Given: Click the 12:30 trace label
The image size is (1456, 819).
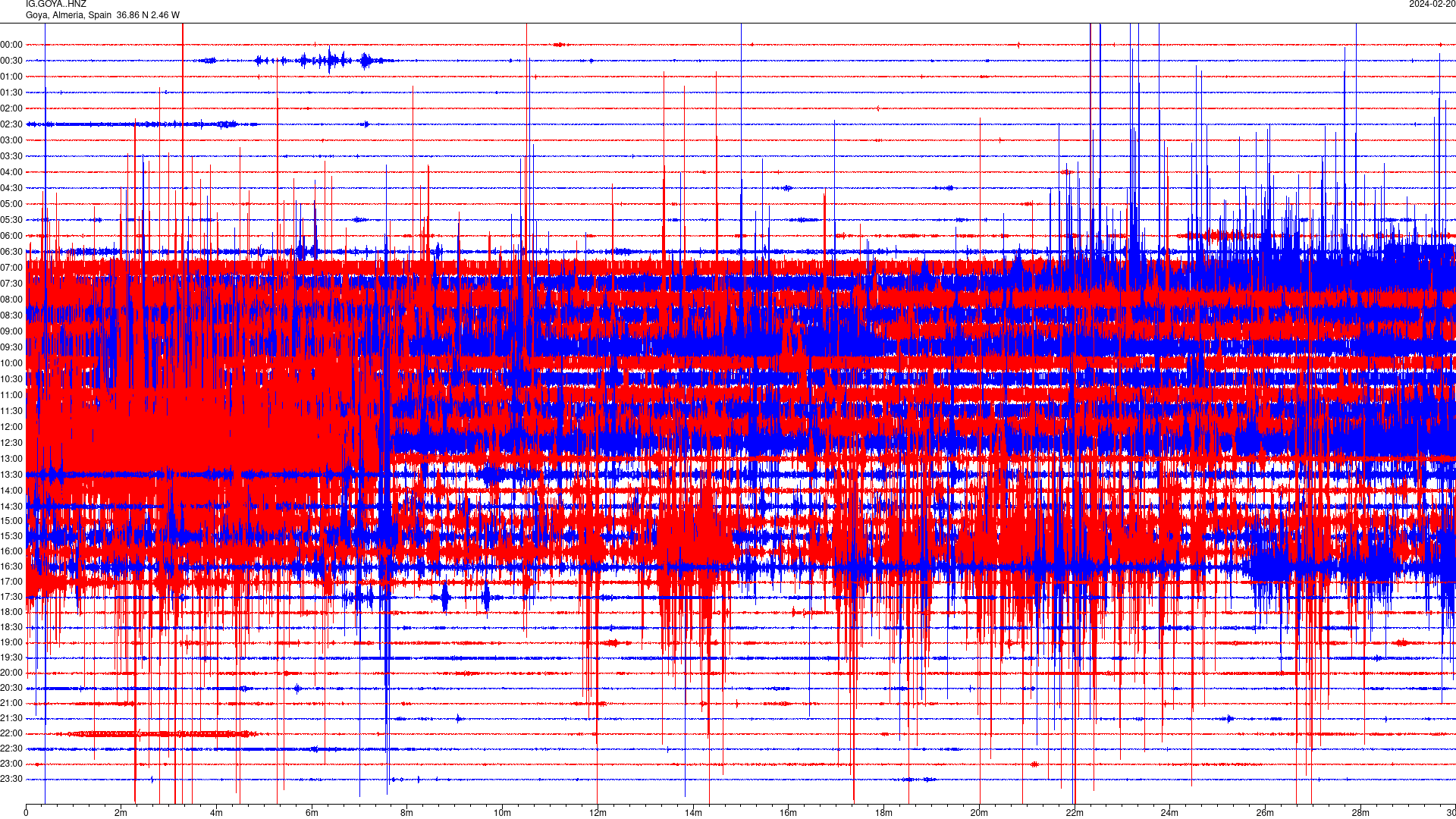Looking at the screenshot, I should (11, 443).
